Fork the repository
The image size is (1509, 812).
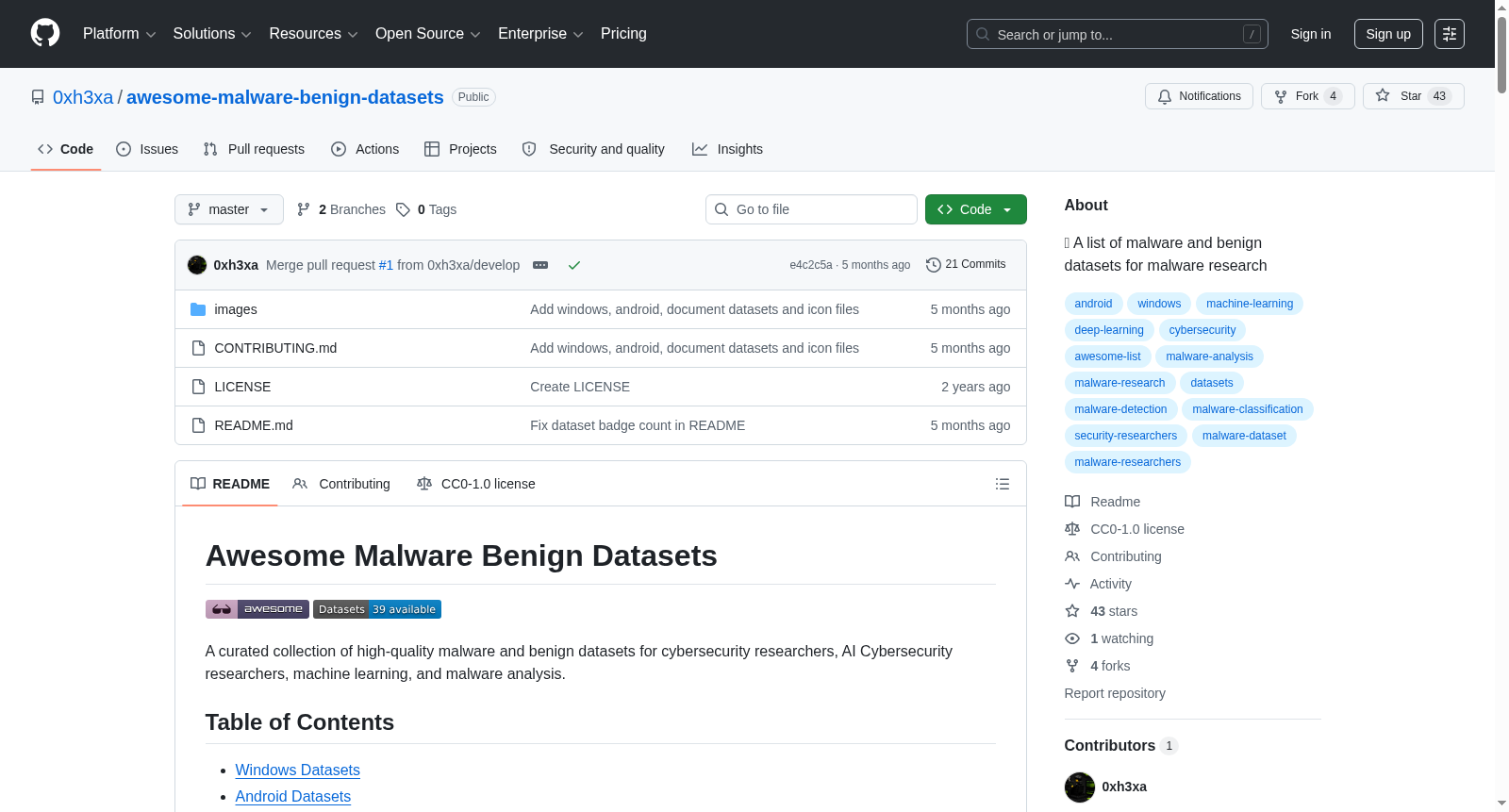point(1307,96)
